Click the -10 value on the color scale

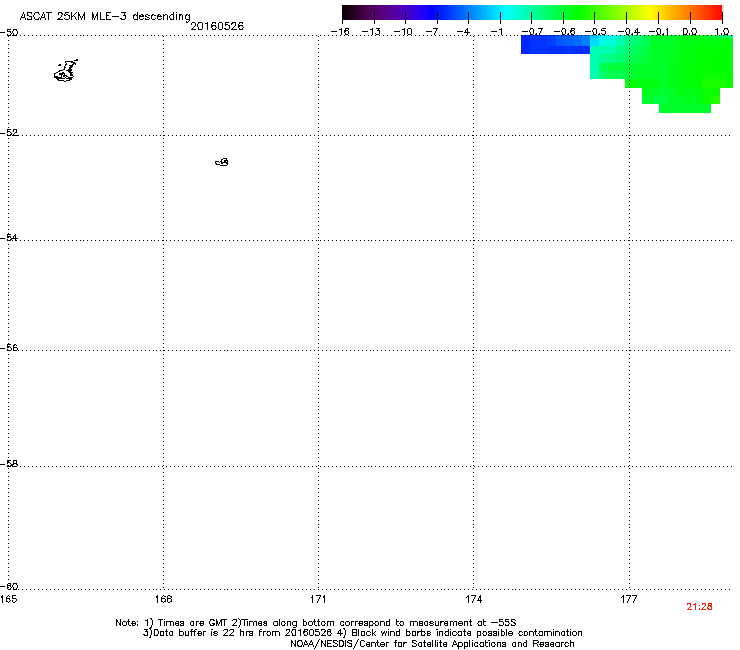(x=403, y=32)
